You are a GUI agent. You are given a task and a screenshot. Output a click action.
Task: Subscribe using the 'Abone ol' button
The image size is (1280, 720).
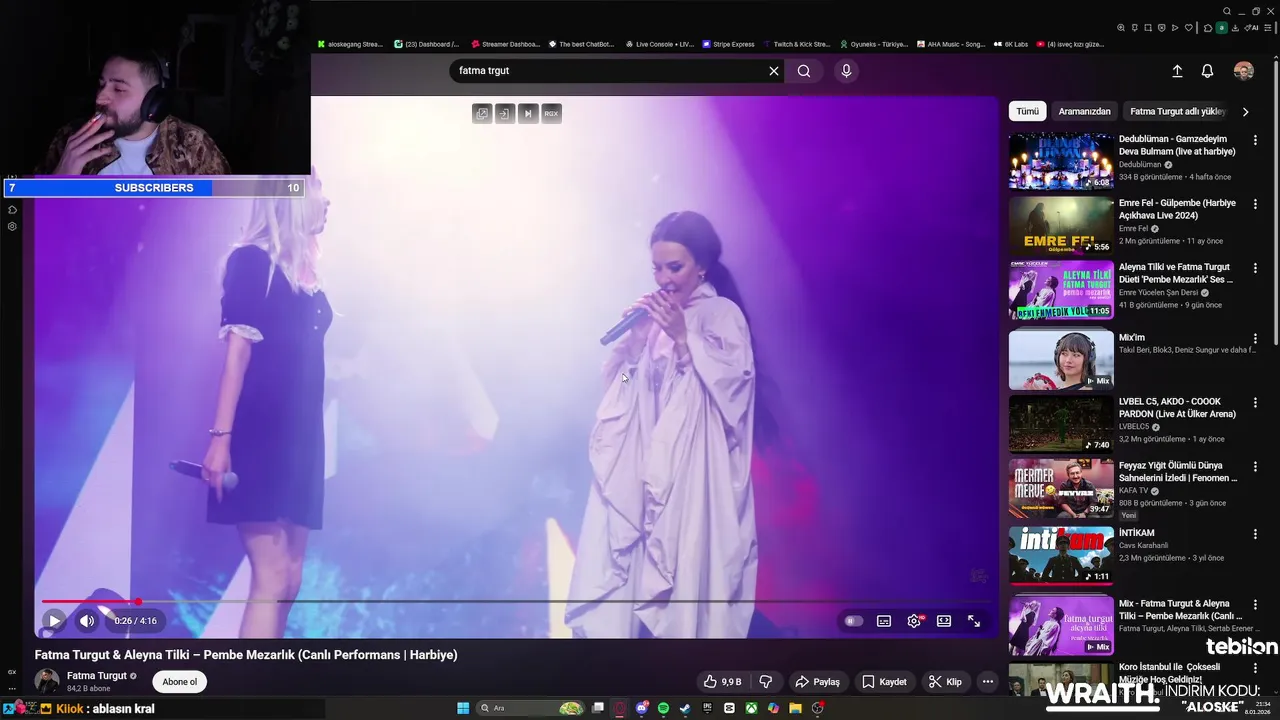[x=180, y=682]
